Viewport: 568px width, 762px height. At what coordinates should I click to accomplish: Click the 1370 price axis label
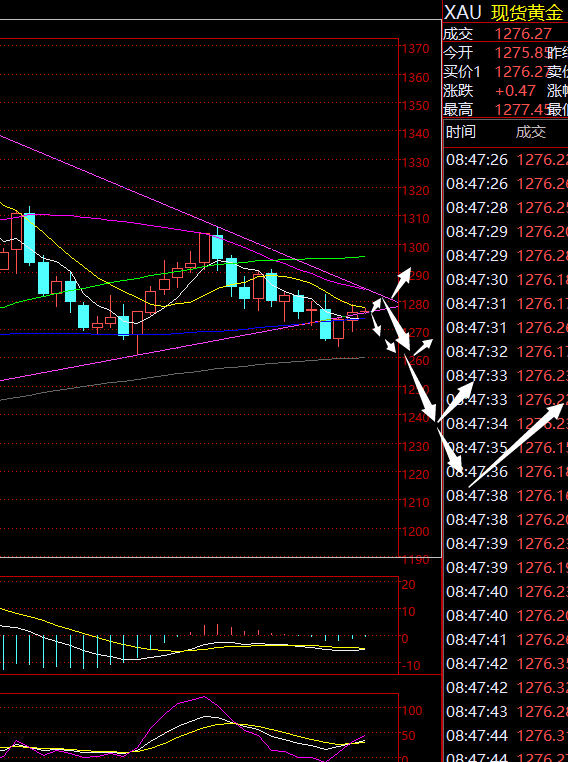(x=415, y=49)
